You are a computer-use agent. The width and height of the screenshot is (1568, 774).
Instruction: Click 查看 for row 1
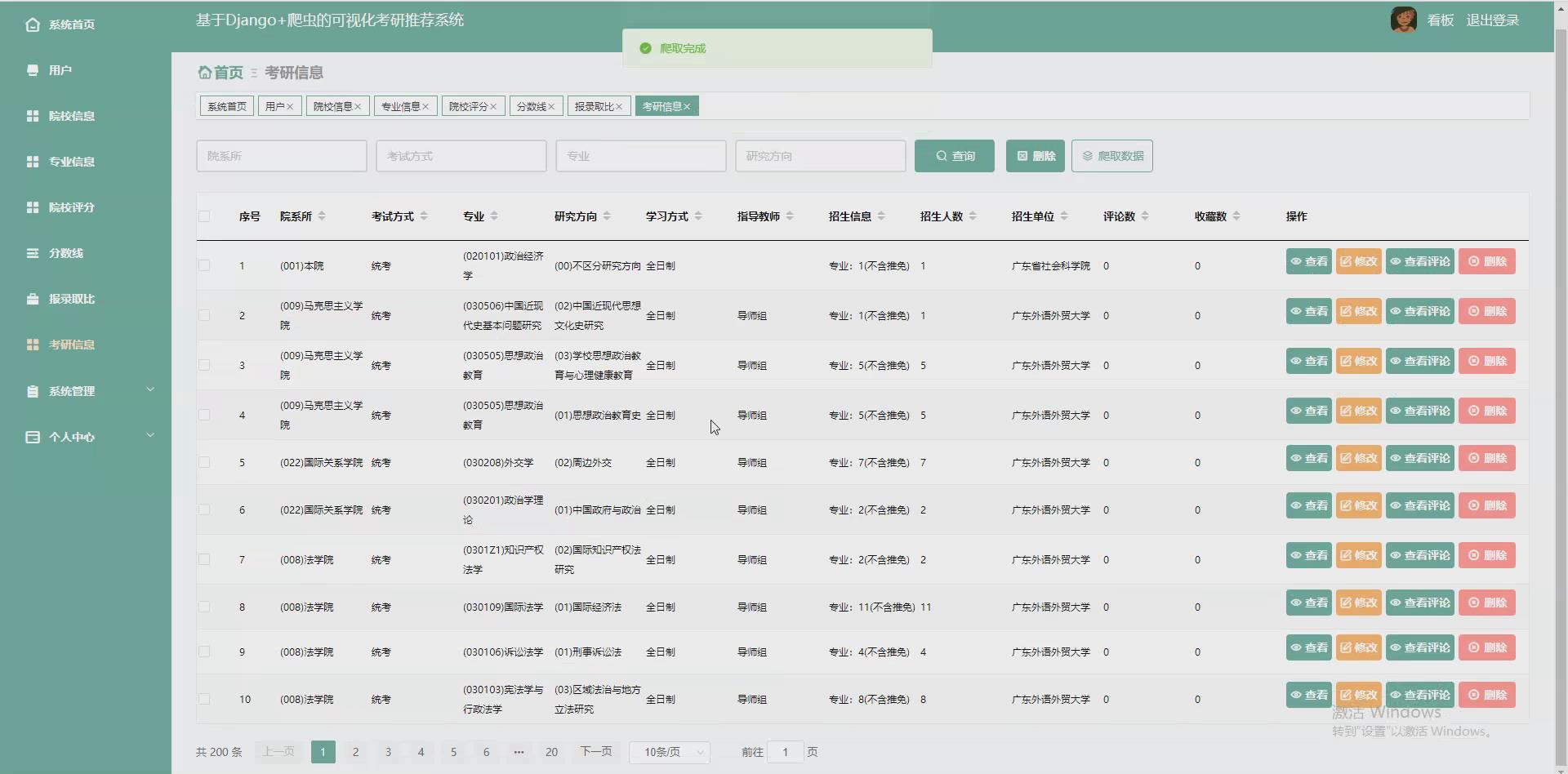click(1308, 261)
